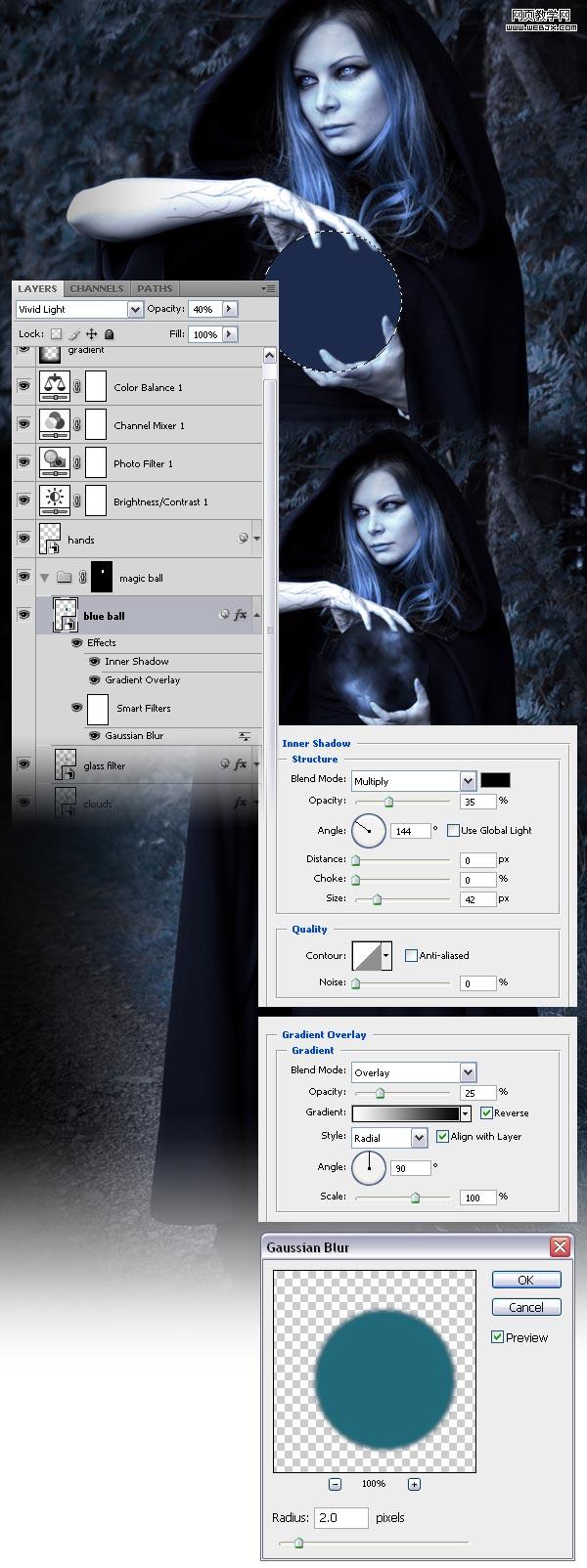Screen dimensions: 587x1568
Task: Click the fx icon on the blue ball layer
Action: (x=241, y=616)
